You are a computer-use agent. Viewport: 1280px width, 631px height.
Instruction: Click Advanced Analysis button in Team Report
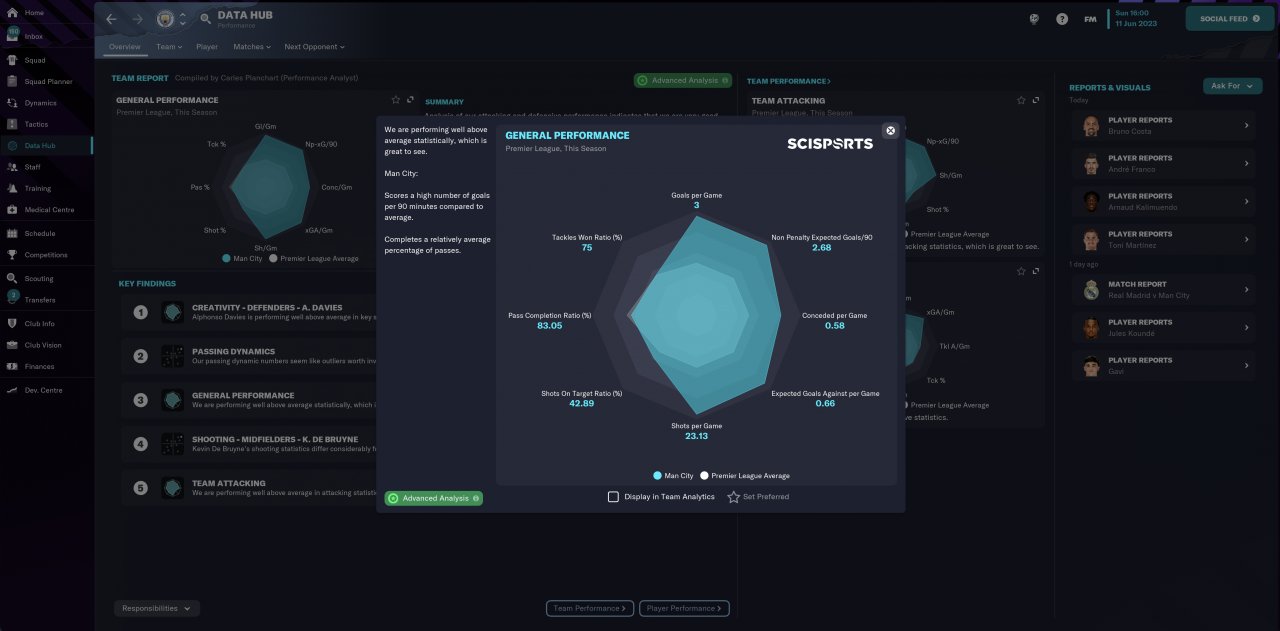pyautogui.click(x=683, y=80)
